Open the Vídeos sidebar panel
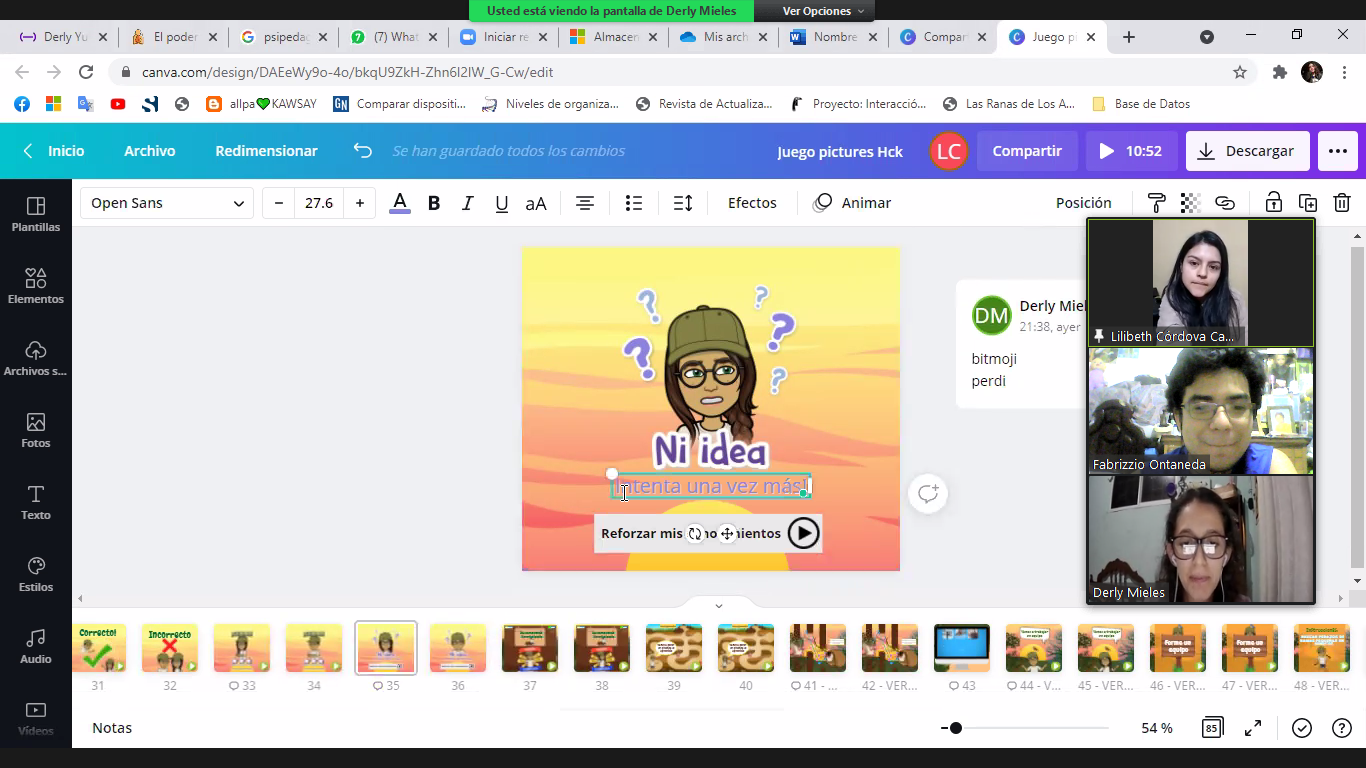The height and width of the screenshot is (768, 1366). 36,718
